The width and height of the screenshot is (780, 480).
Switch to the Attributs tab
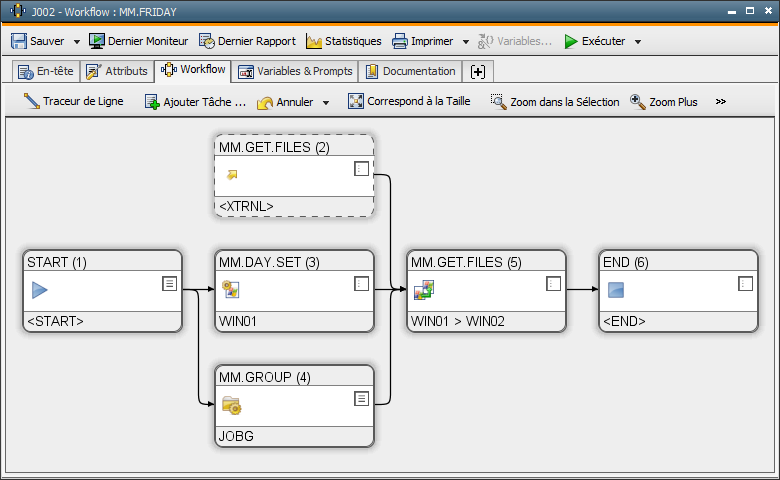(118, 71)
